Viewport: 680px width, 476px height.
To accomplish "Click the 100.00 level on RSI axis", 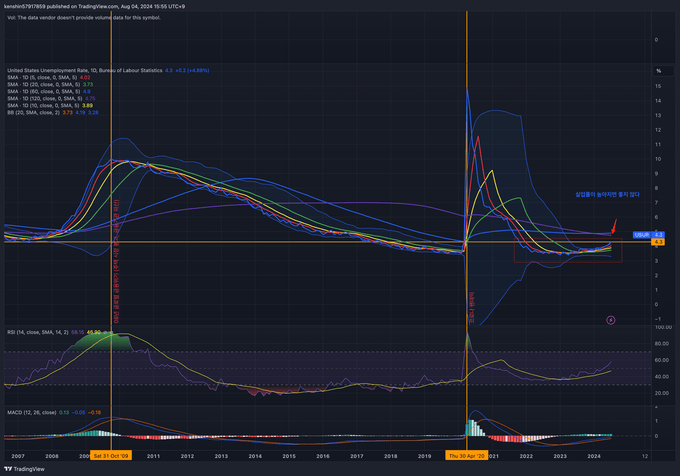I will (x=663, y=327).
